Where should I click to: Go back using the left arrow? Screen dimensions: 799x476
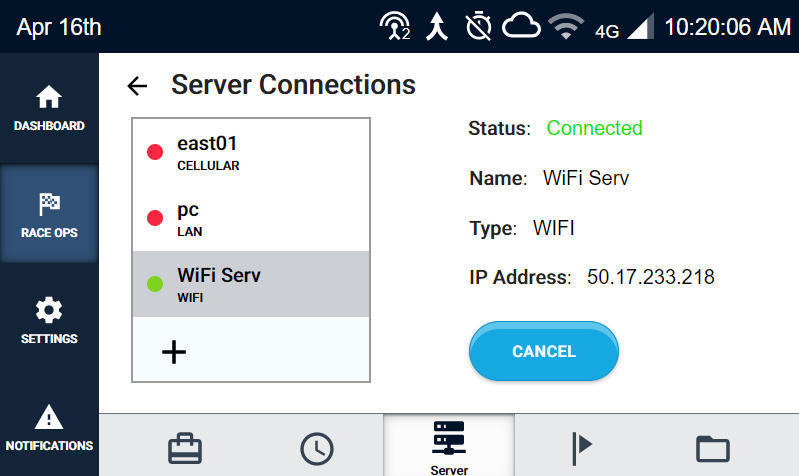137,86
